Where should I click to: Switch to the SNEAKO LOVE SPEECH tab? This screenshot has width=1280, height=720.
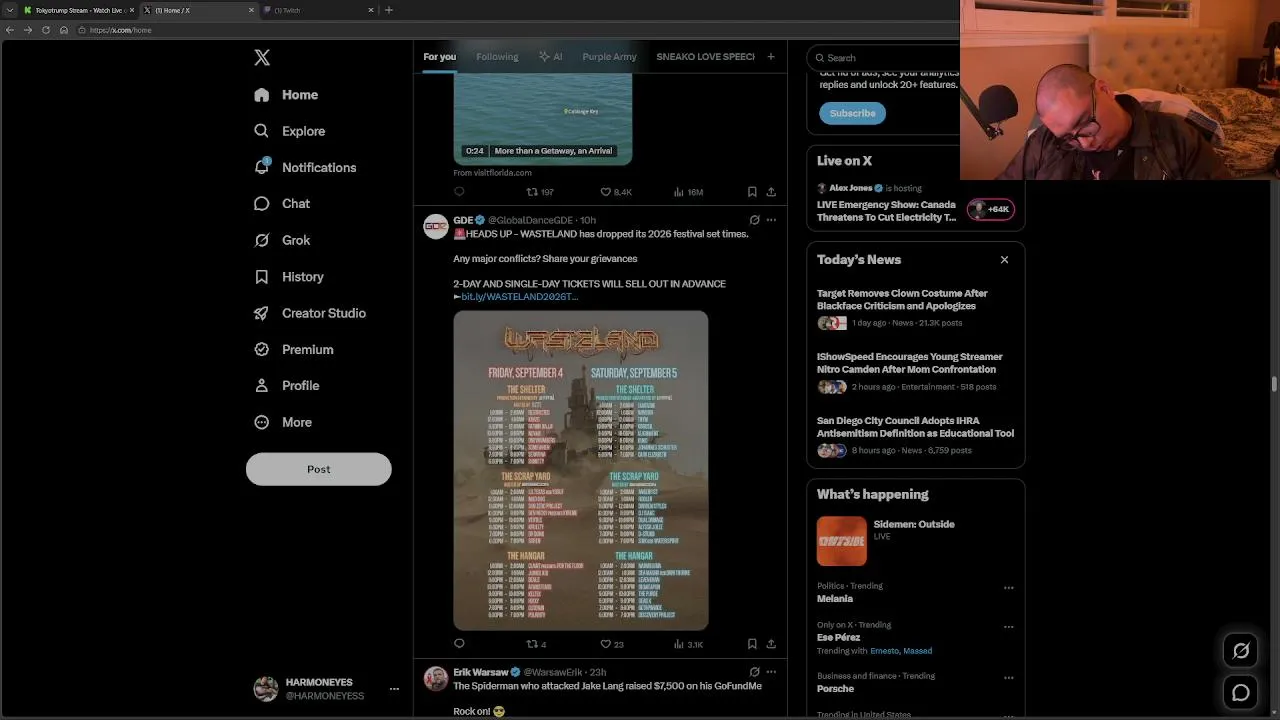[x=705, y=57]
